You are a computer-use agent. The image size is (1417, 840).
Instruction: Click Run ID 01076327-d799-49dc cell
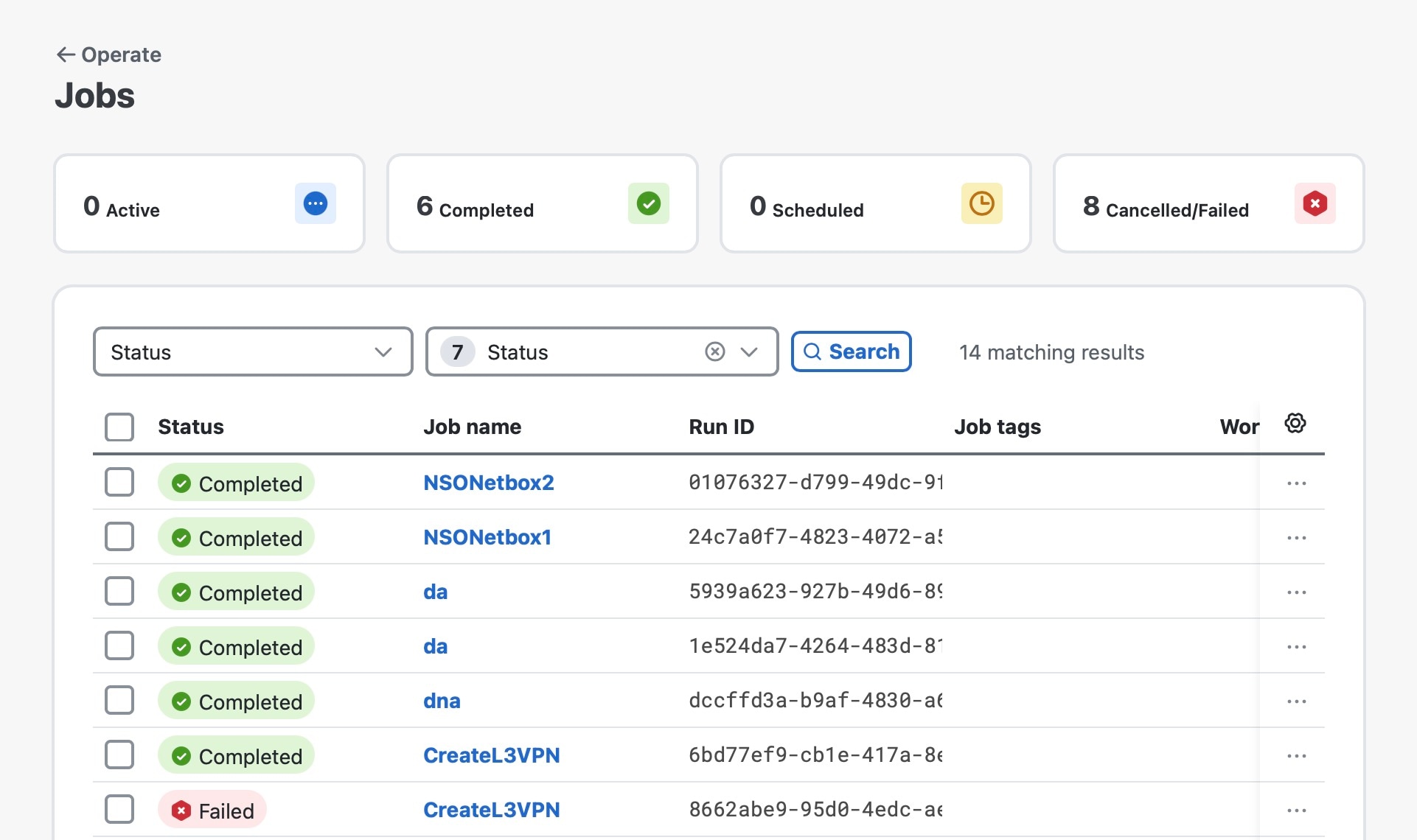point(816,482)
